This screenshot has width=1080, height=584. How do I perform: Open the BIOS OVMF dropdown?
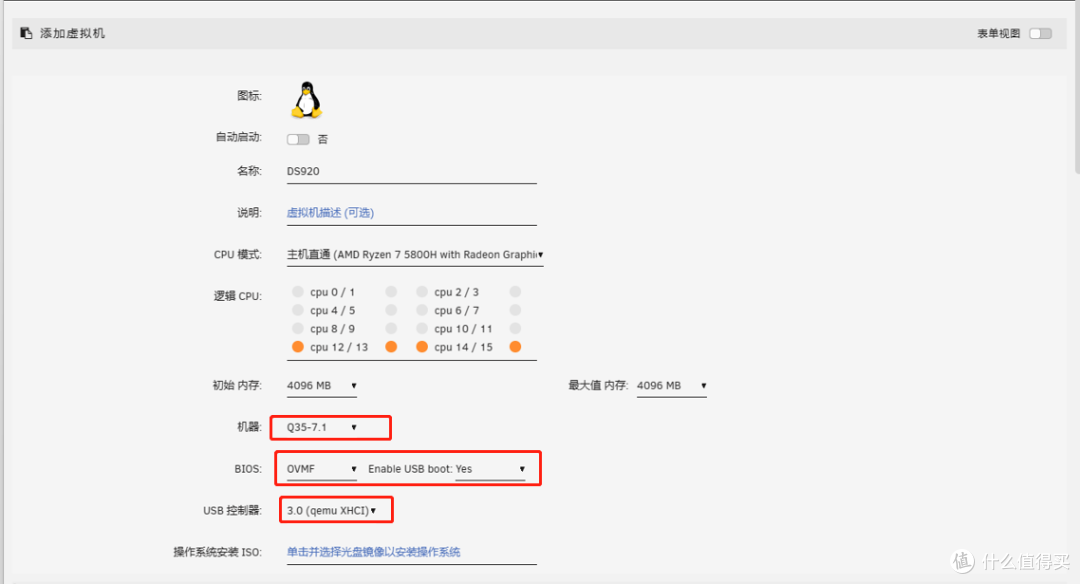coord(322,469)
